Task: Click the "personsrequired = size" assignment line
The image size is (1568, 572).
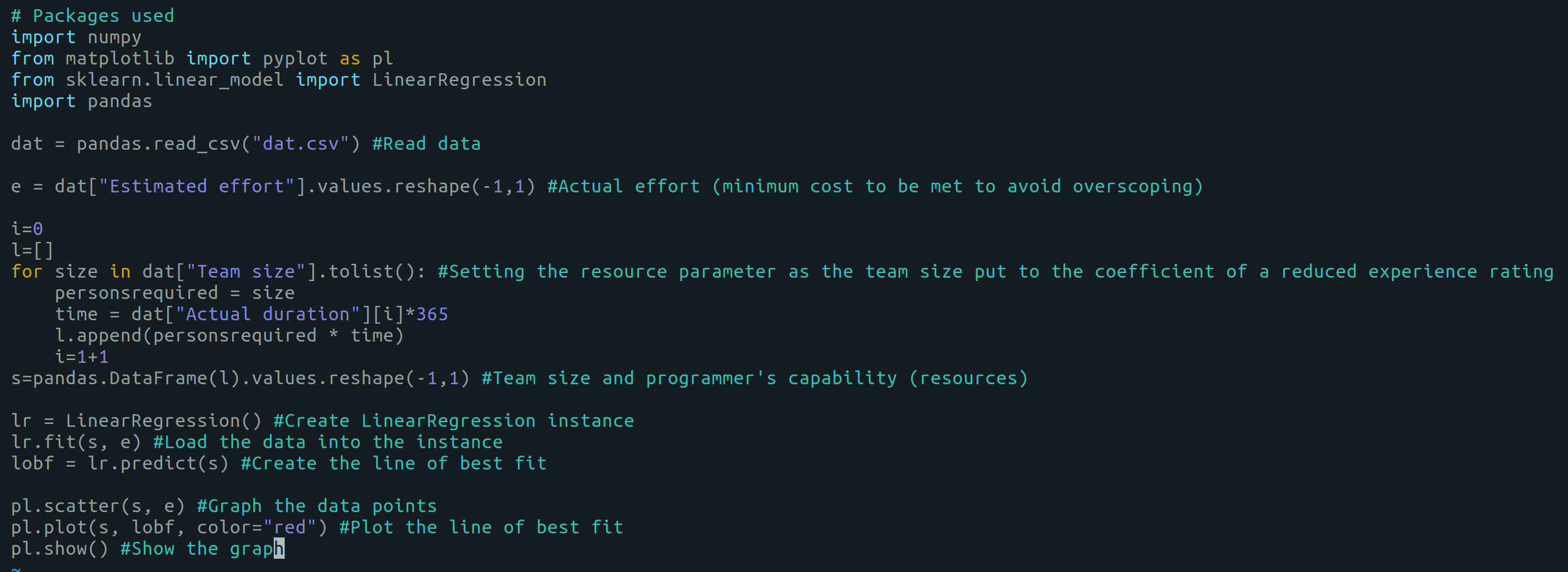Action: (175, 293)
